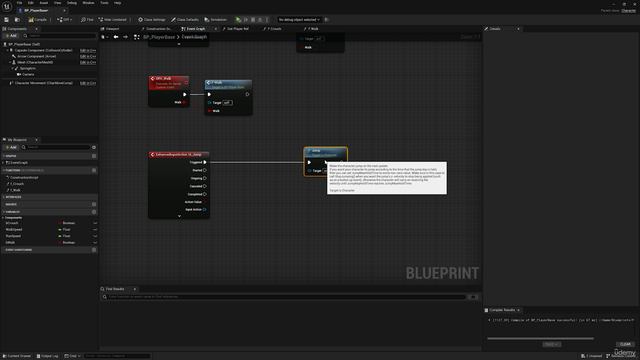
Task: Open the graph bookmarks dropdown
Action: point(104,37)
